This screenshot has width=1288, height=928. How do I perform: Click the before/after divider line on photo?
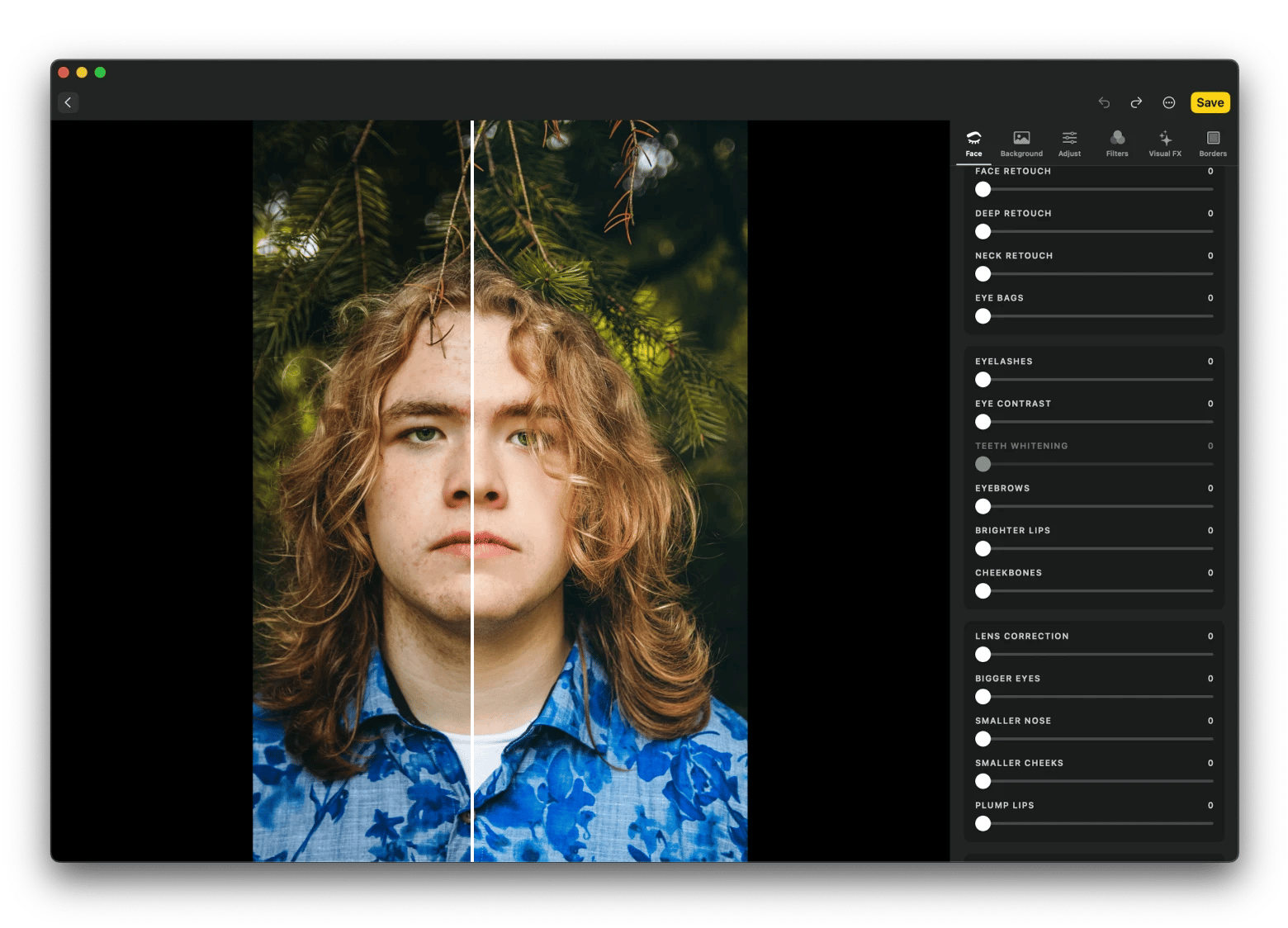point(472,491)
